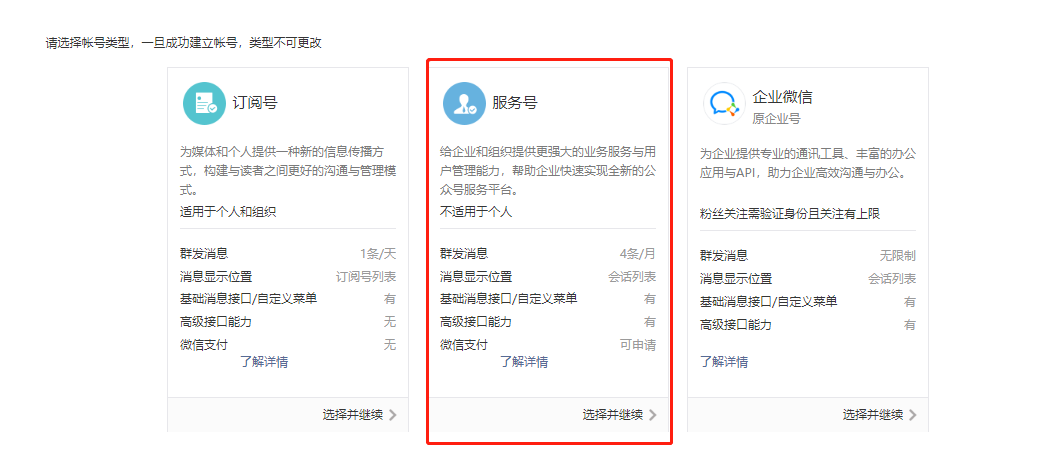Click the 服务号 card title
The height and width of the screenshot is (473, 1044).
[x=515, y=103]
